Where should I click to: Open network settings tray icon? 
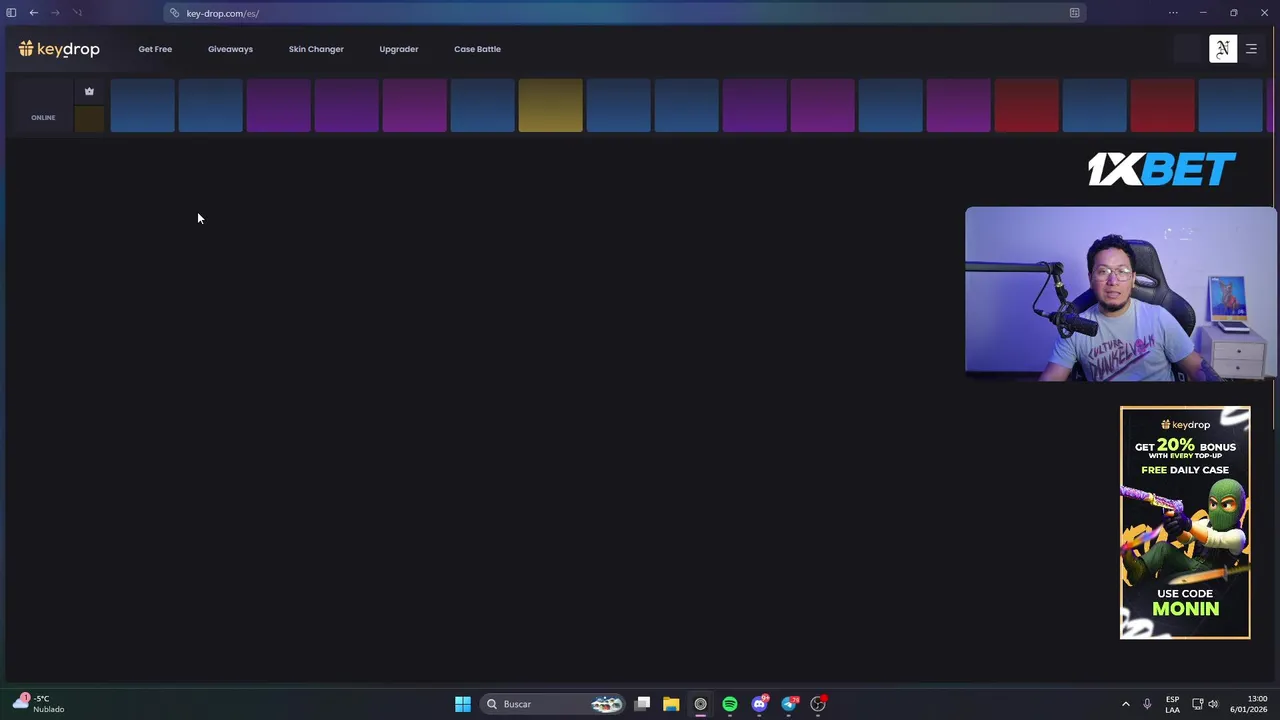tap(1197, 704)
